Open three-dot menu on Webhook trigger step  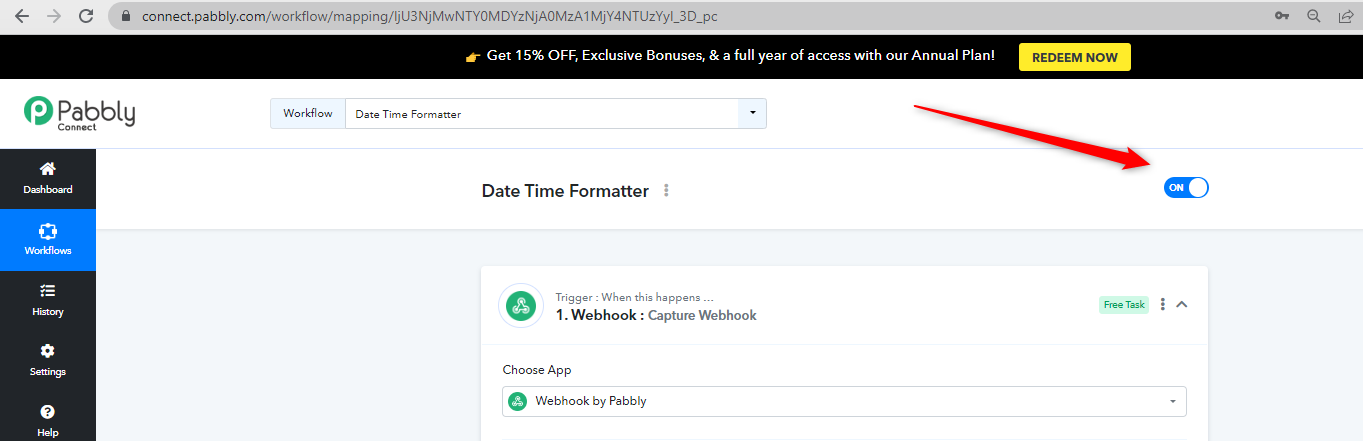tap(1162, 304)
